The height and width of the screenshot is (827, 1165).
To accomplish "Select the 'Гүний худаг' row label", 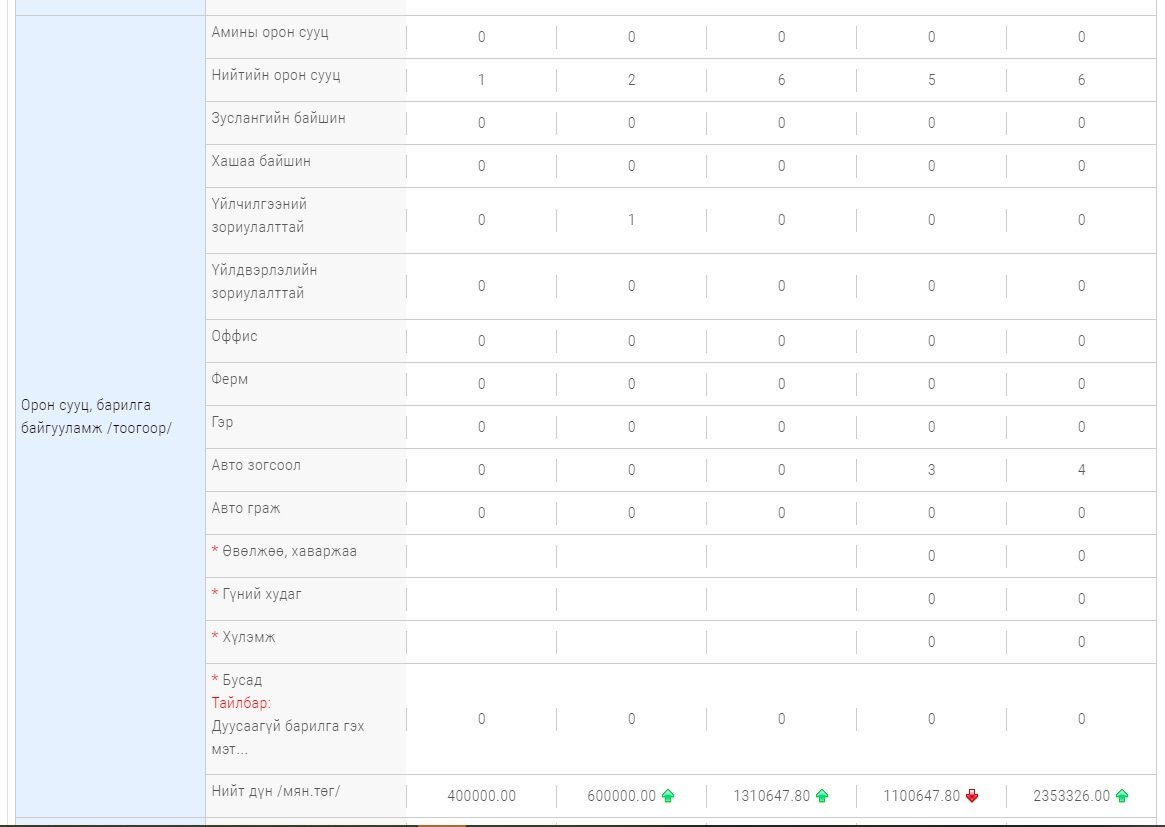I will pyautogui.click(x=261, y=594).
